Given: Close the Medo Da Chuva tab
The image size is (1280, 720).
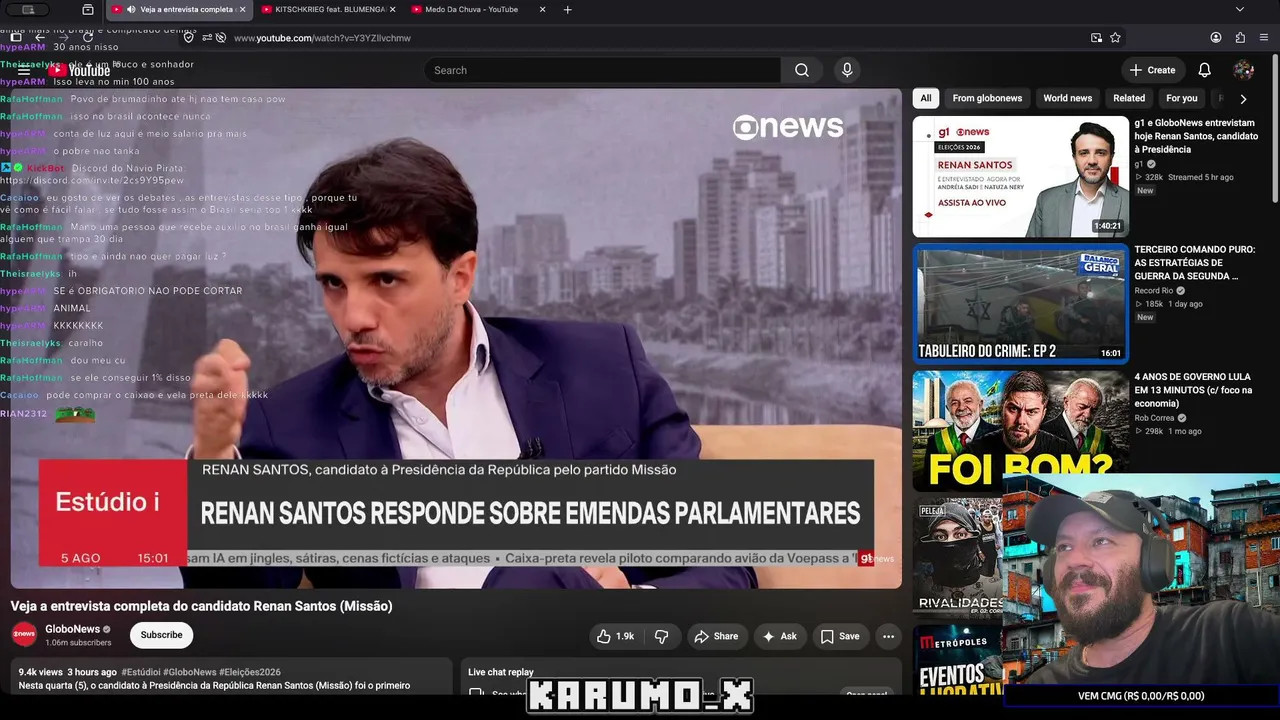Looking at the screenshot, I should (542, 10).
